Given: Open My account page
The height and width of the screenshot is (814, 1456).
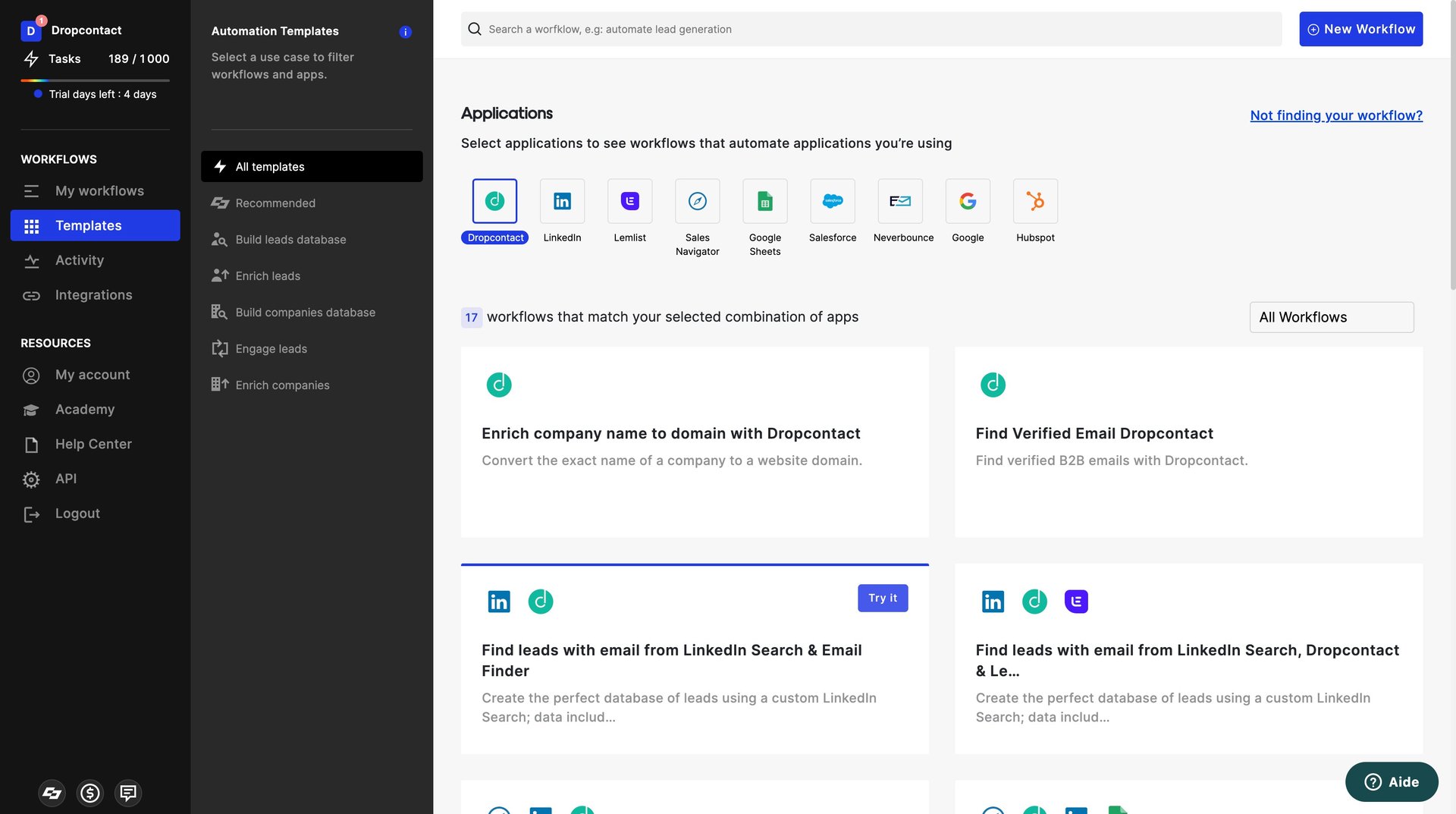Looking at the screenshot, I should 96,375.
